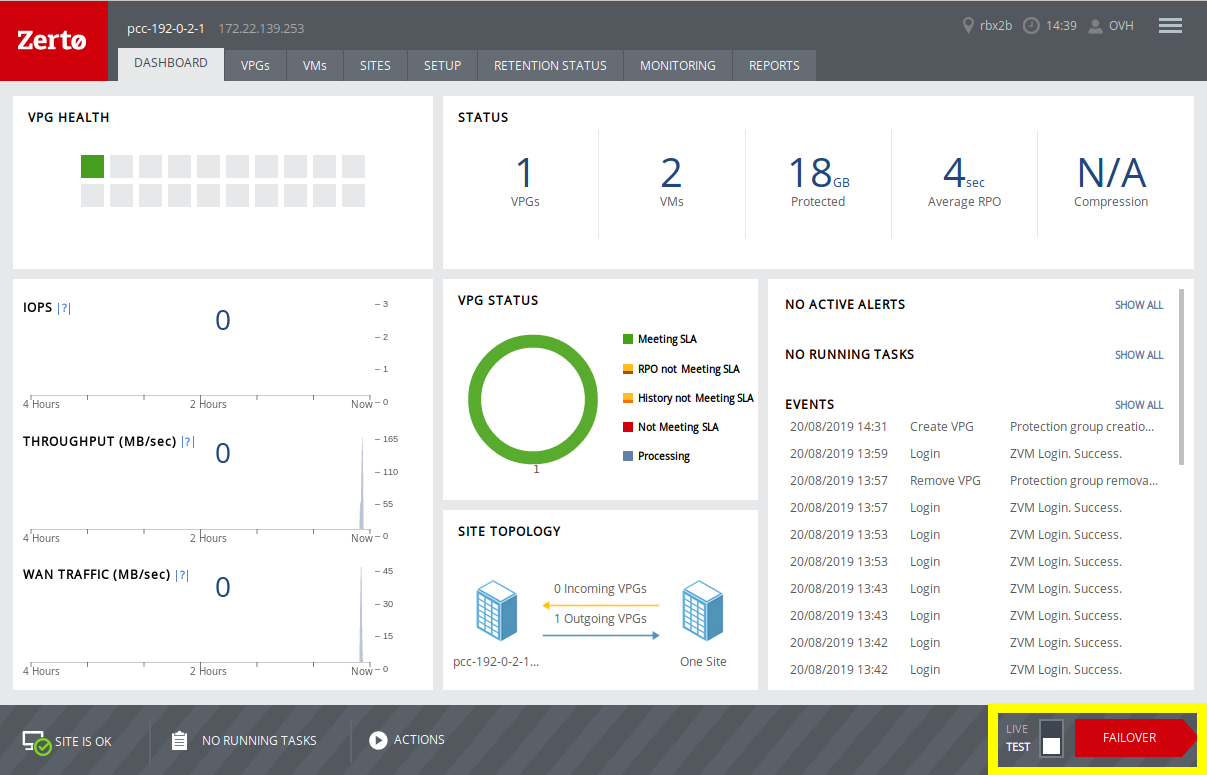Open WAN TRAFFIC help |?| link
This screenshot has height=775, width=1207.
(x=182, y=574)
